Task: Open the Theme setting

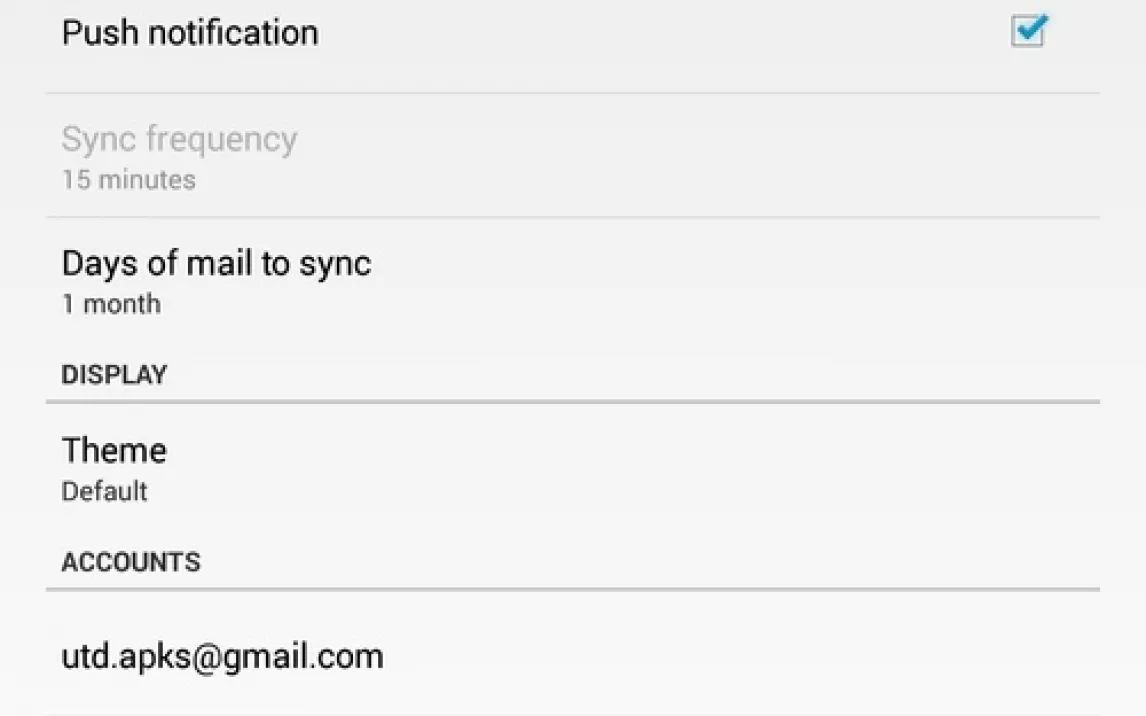Action: click(573, 468)
